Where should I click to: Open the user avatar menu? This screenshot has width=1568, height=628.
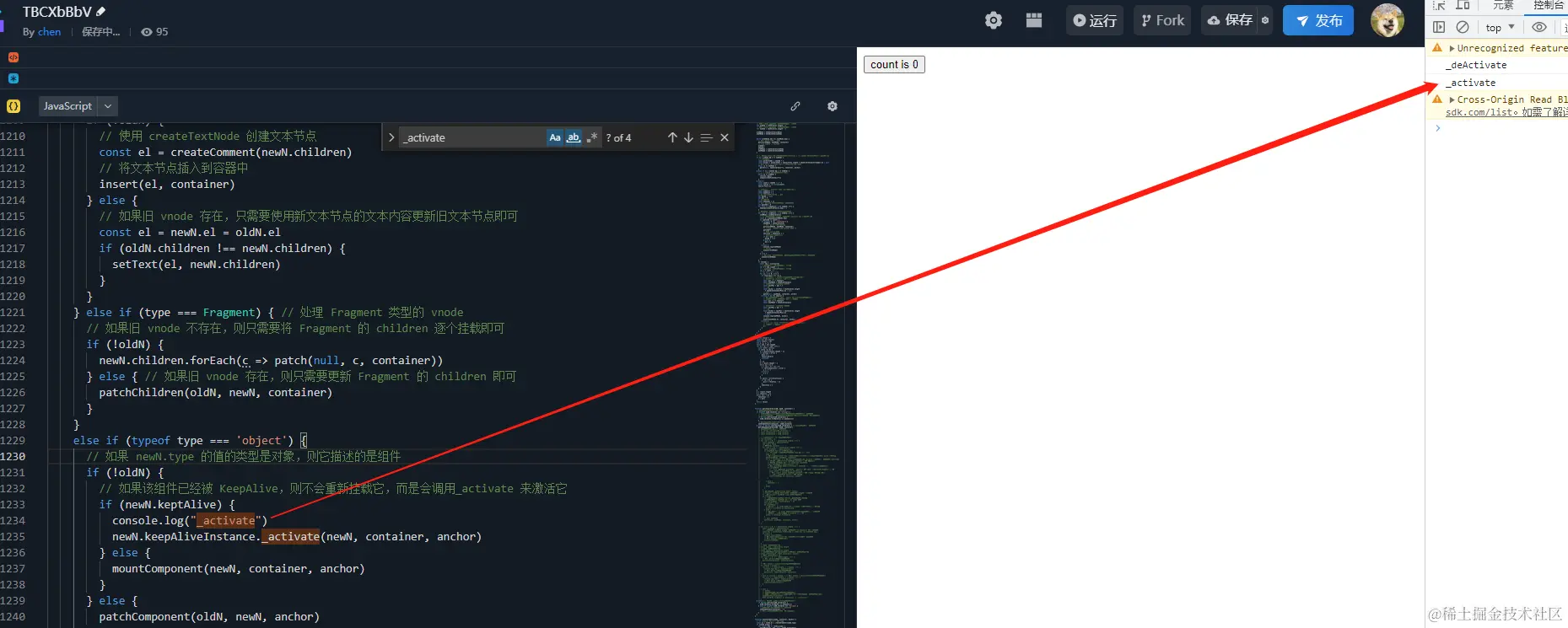tap(1387, 20)
